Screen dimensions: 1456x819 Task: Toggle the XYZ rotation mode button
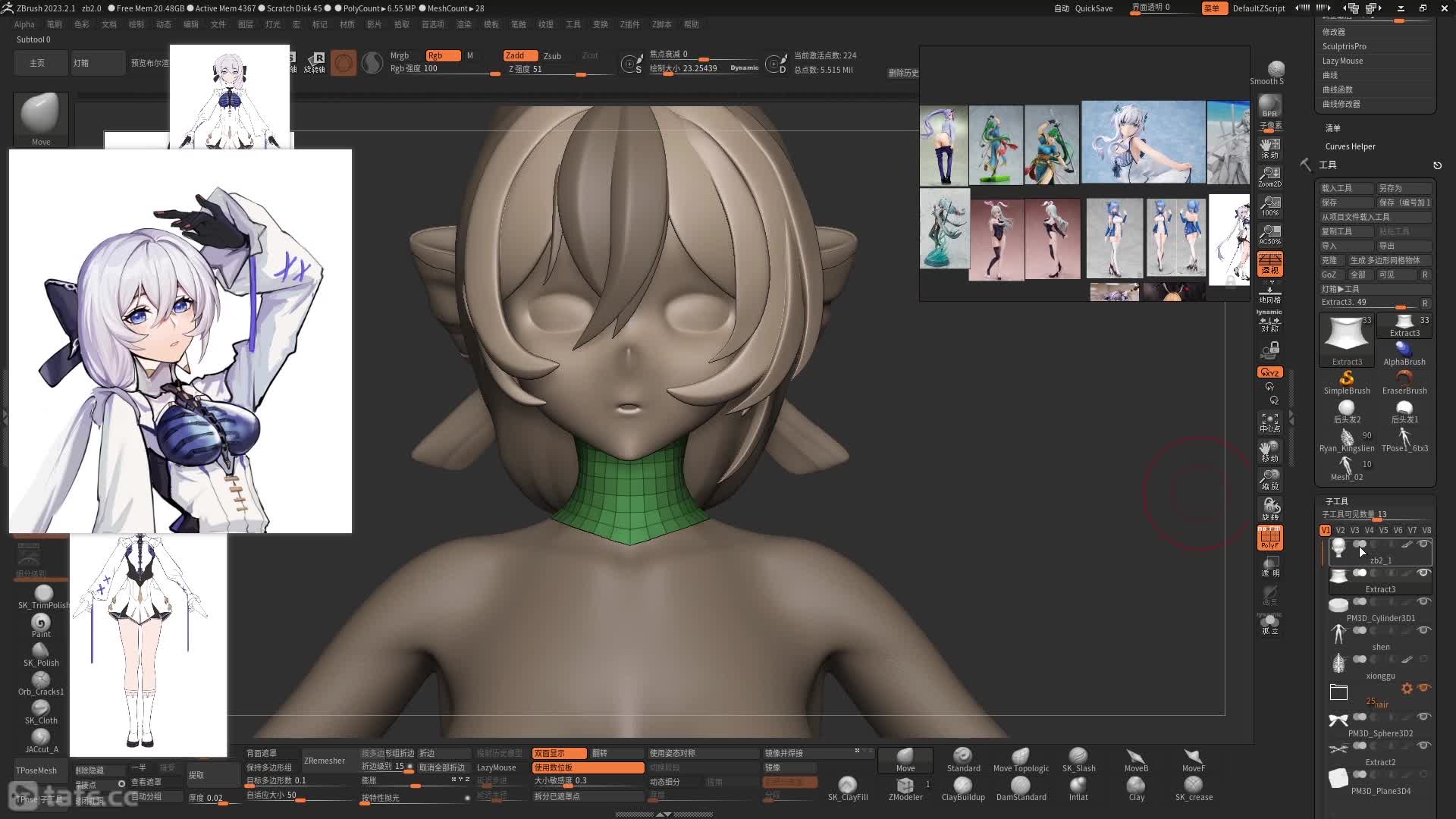[1270, 372]
